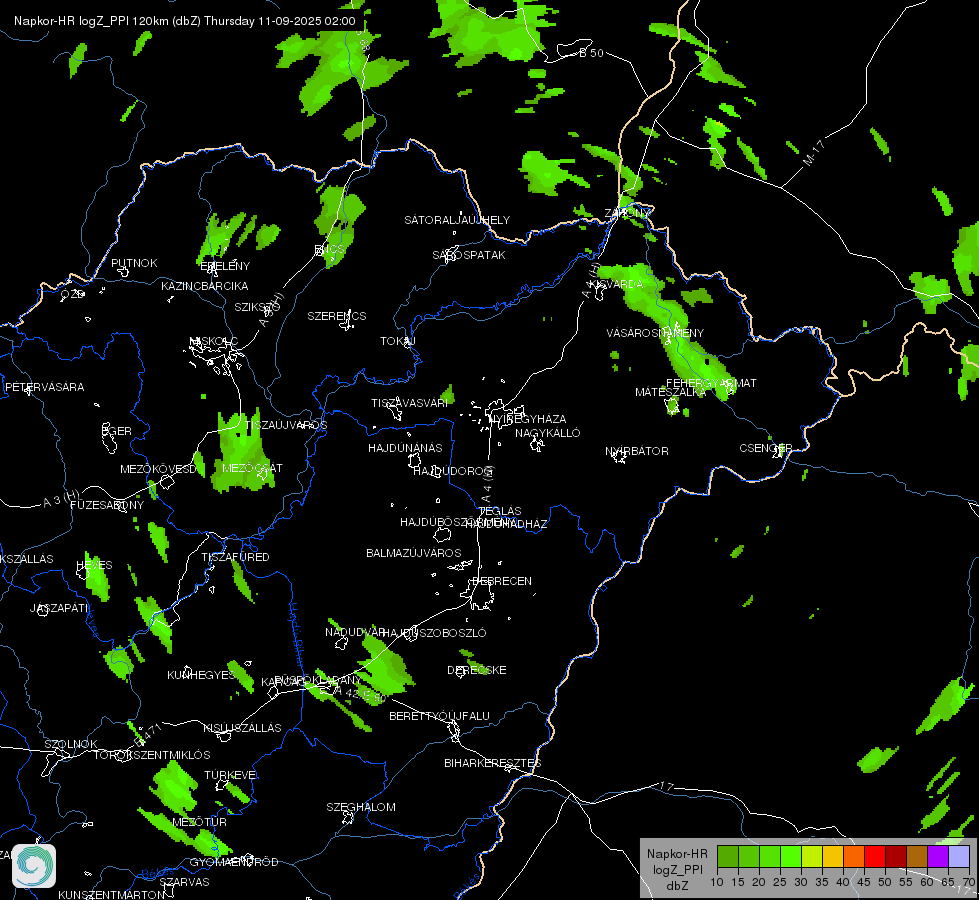Click the SZERENCS town label

pyautogui.click(x=337, y=316)
